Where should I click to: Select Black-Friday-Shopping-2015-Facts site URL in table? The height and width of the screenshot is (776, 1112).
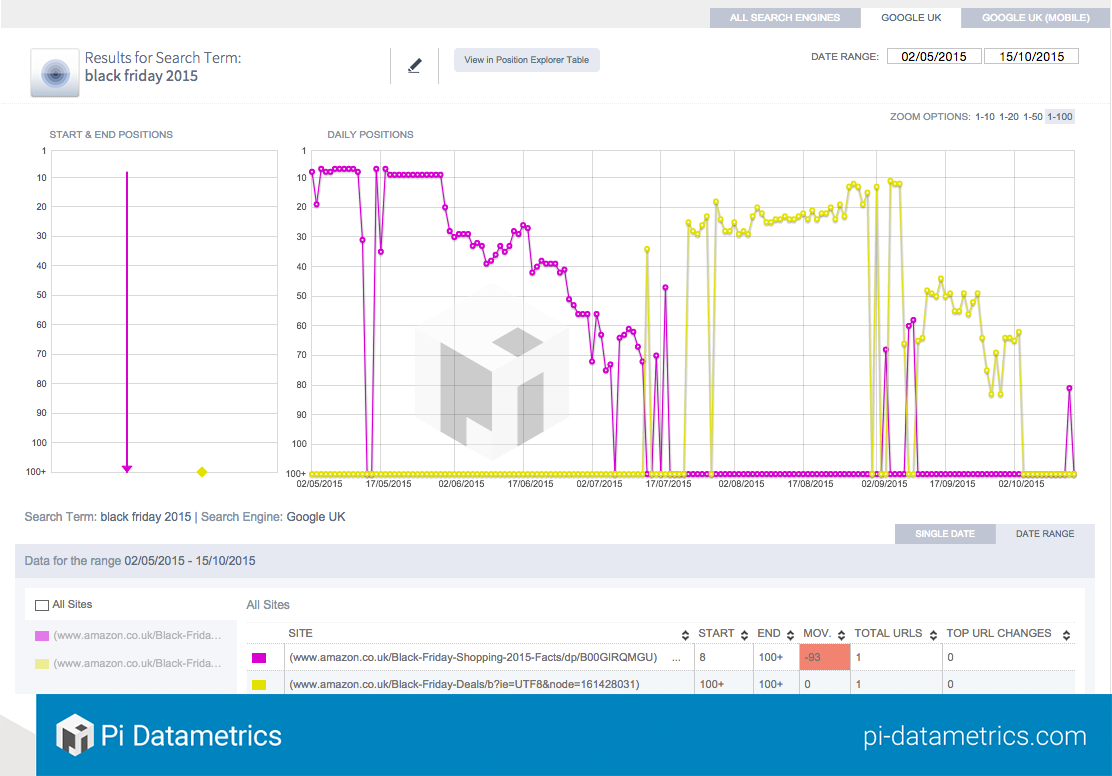473,658
